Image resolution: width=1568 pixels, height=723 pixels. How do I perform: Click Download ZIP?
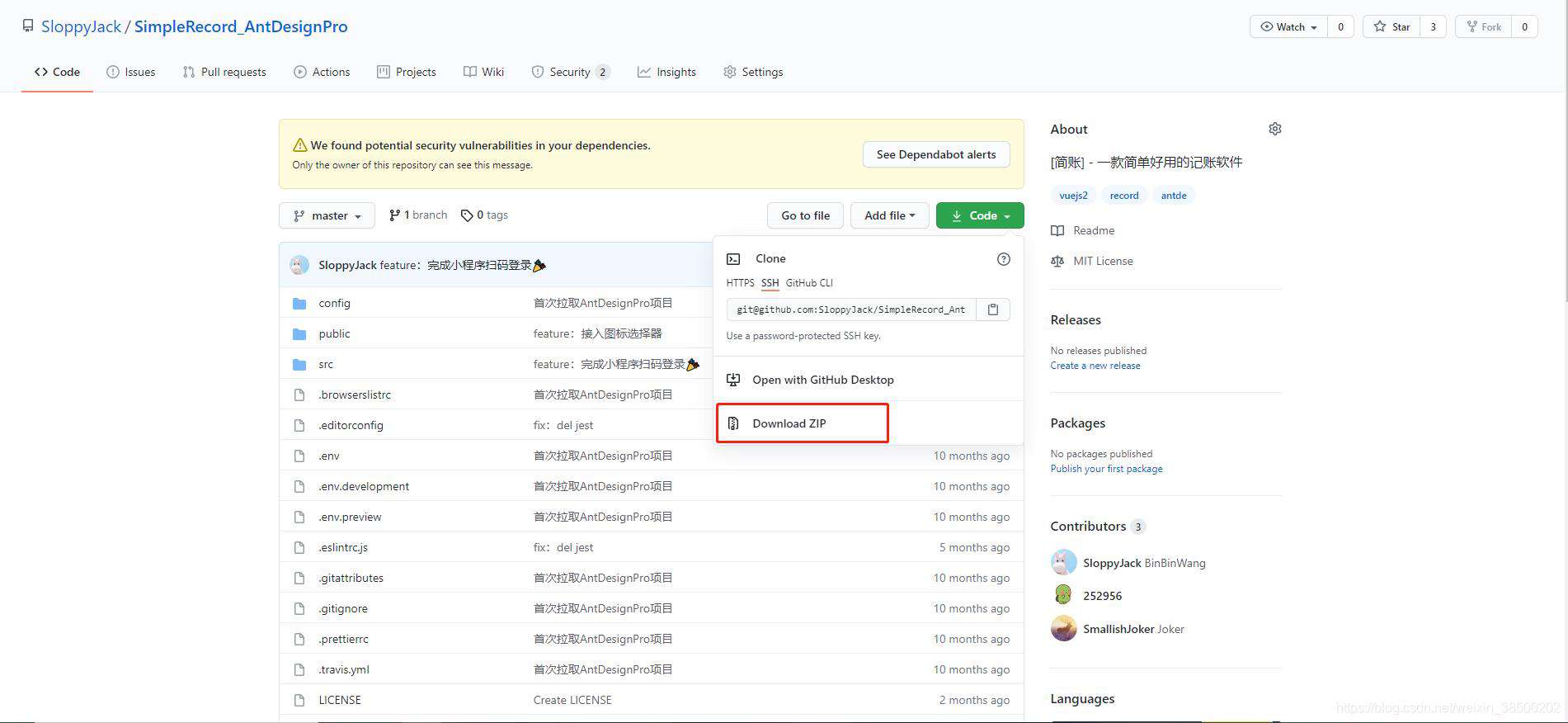(x=789, y=423)
